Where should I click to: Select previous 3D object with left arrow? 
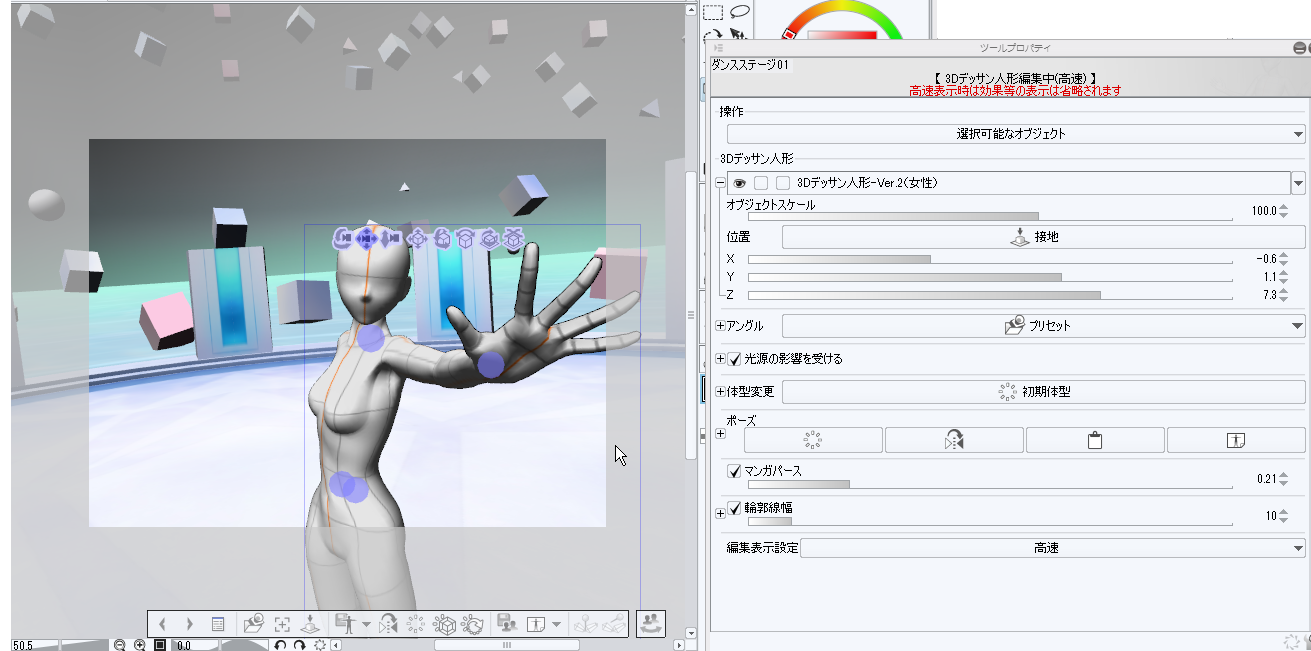click(162, 624)
